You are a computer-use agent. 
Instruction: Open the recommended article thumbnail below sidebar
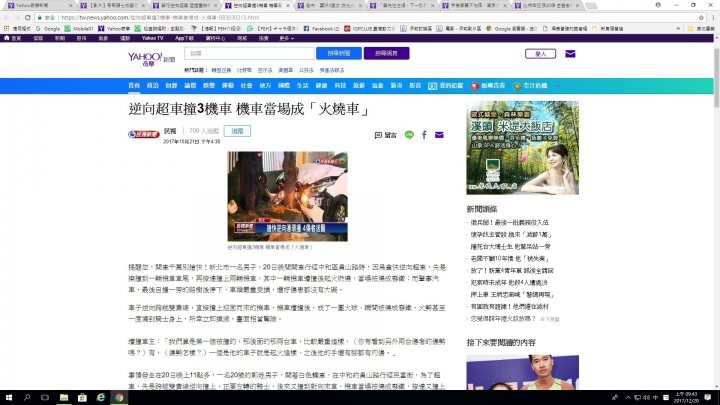pos(523,372)
